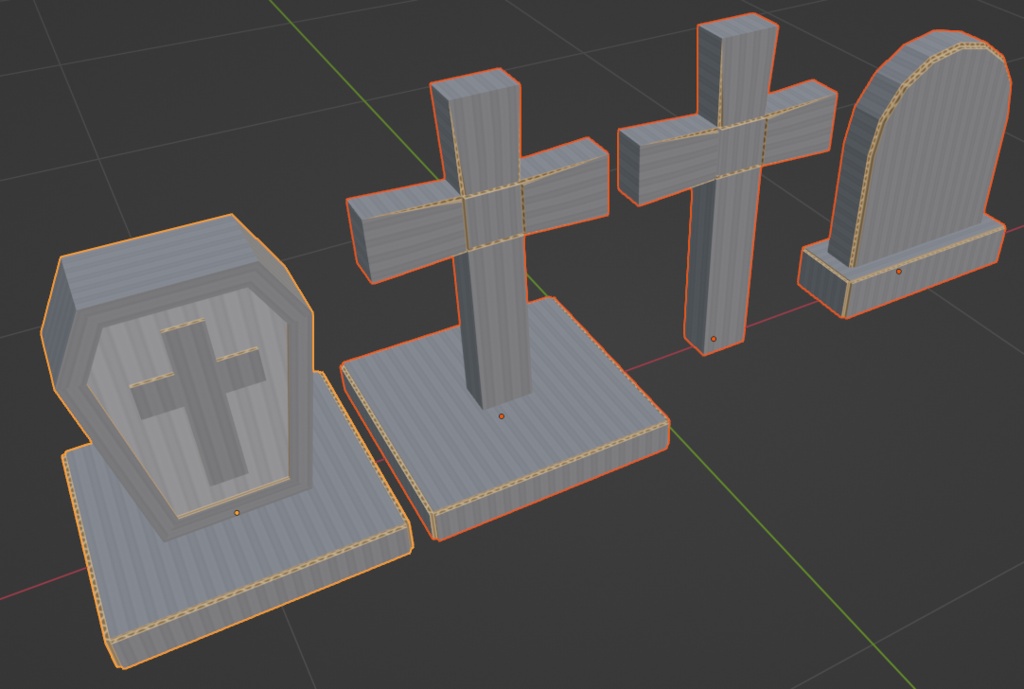Screen dimensions: 1024x689
Task: Click the red X axis line
Action: pyautogui.click(x=39, y=586)
